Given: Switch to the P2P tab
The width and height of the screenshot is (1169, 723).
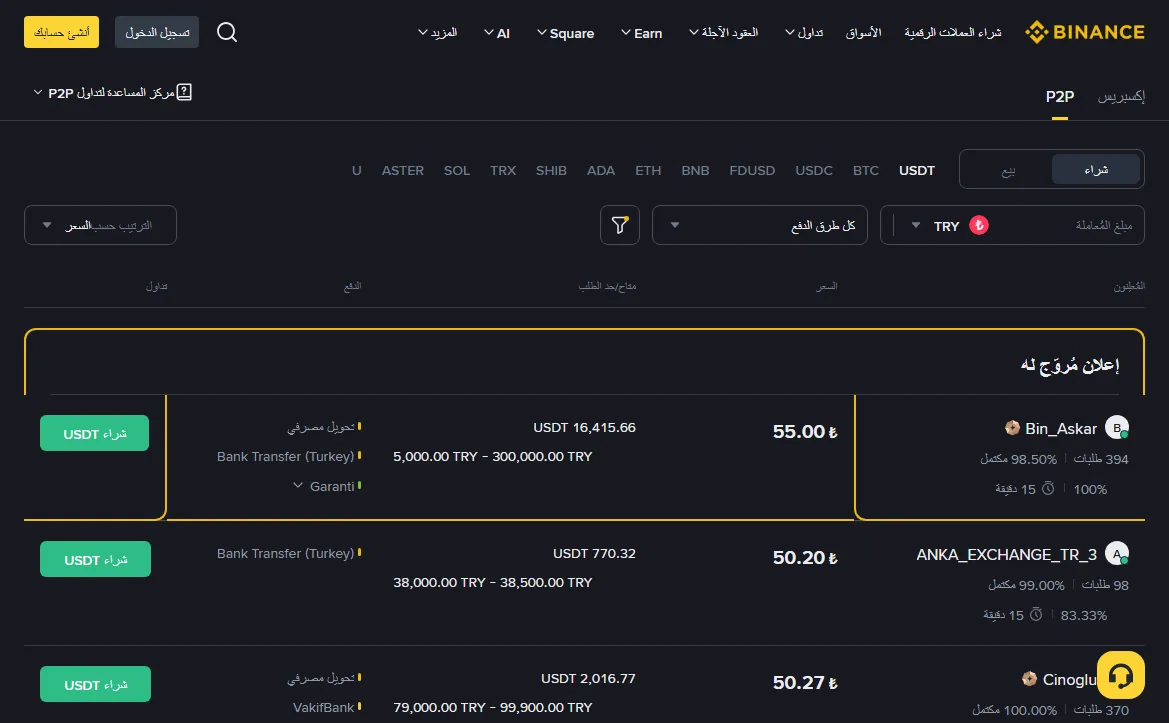Looking at the screenshot, I should tap(1059, 96).
